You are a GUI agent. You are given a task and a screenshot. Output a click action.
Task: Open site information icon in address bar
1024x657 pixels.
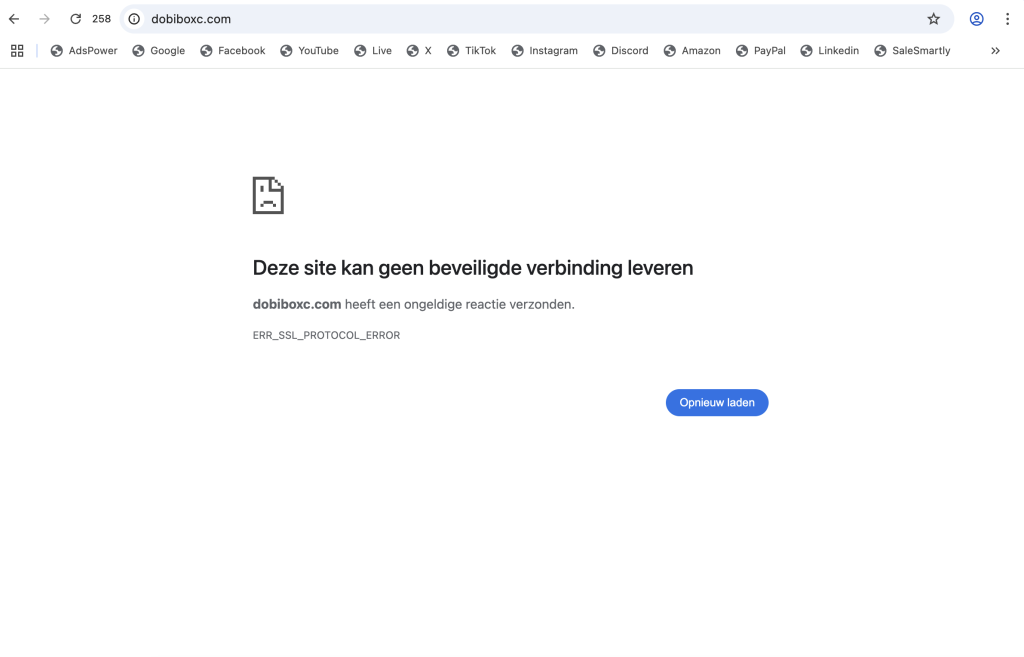[134, 19]
